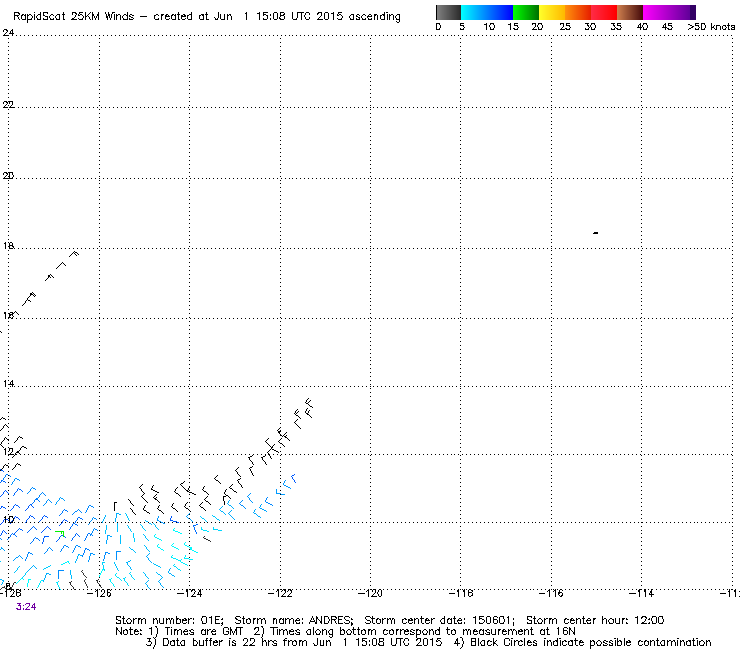Click the latitude axis label '24'
Image resolution: width=740 pixels, height=650 pixels.
click(x=8, y=33)
